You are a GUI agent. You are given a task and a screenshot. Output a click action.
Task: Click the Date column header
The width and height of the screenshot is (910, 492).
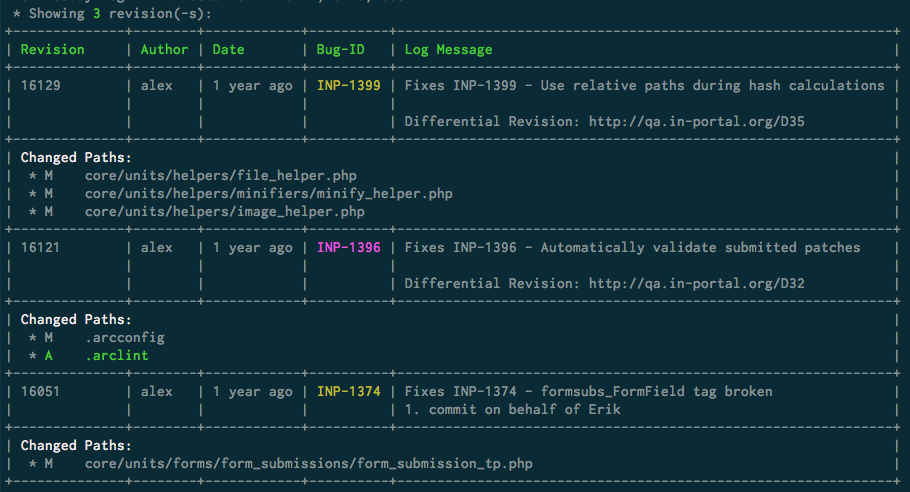228,49
